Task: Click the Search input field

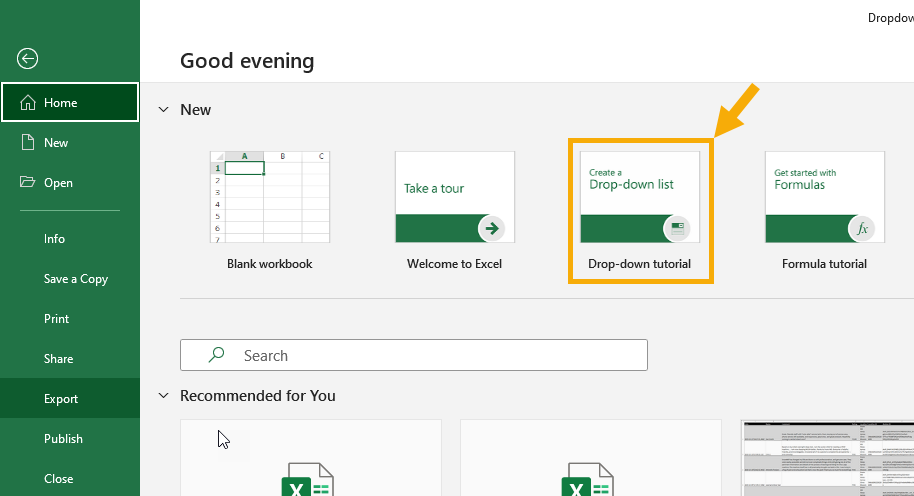Action: point(414,355)
